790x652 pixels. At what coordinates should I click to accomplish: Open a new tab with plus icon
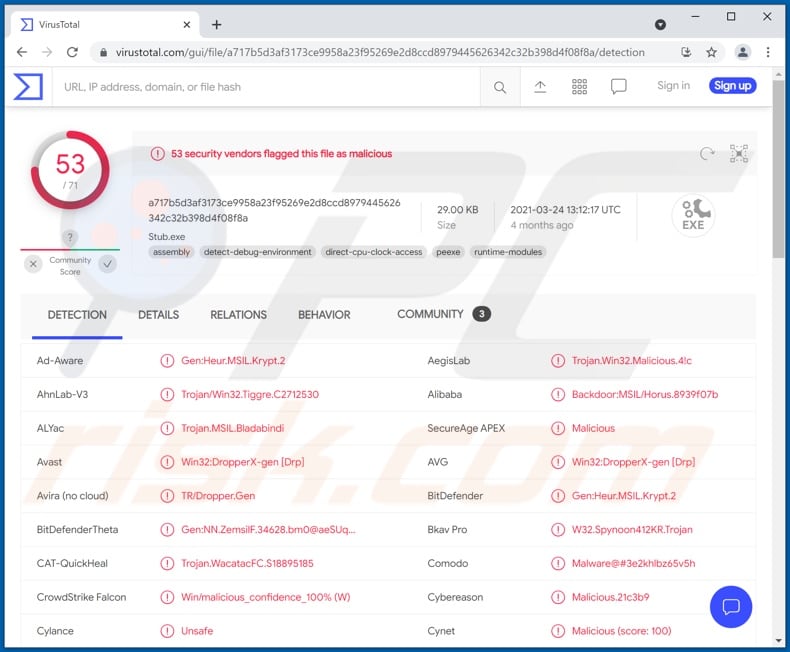(x=217, y=25)
